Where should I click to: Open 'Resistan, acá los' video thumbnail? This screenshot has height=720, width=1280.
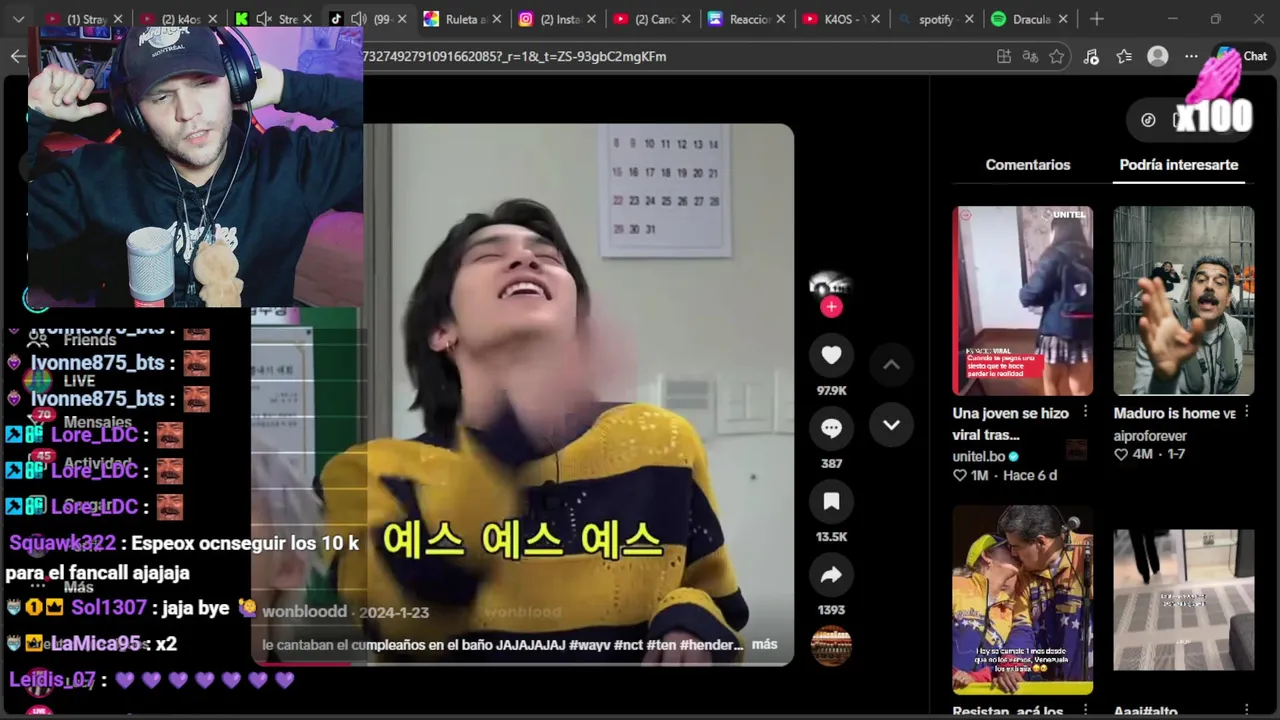(x=1022, y=600)
